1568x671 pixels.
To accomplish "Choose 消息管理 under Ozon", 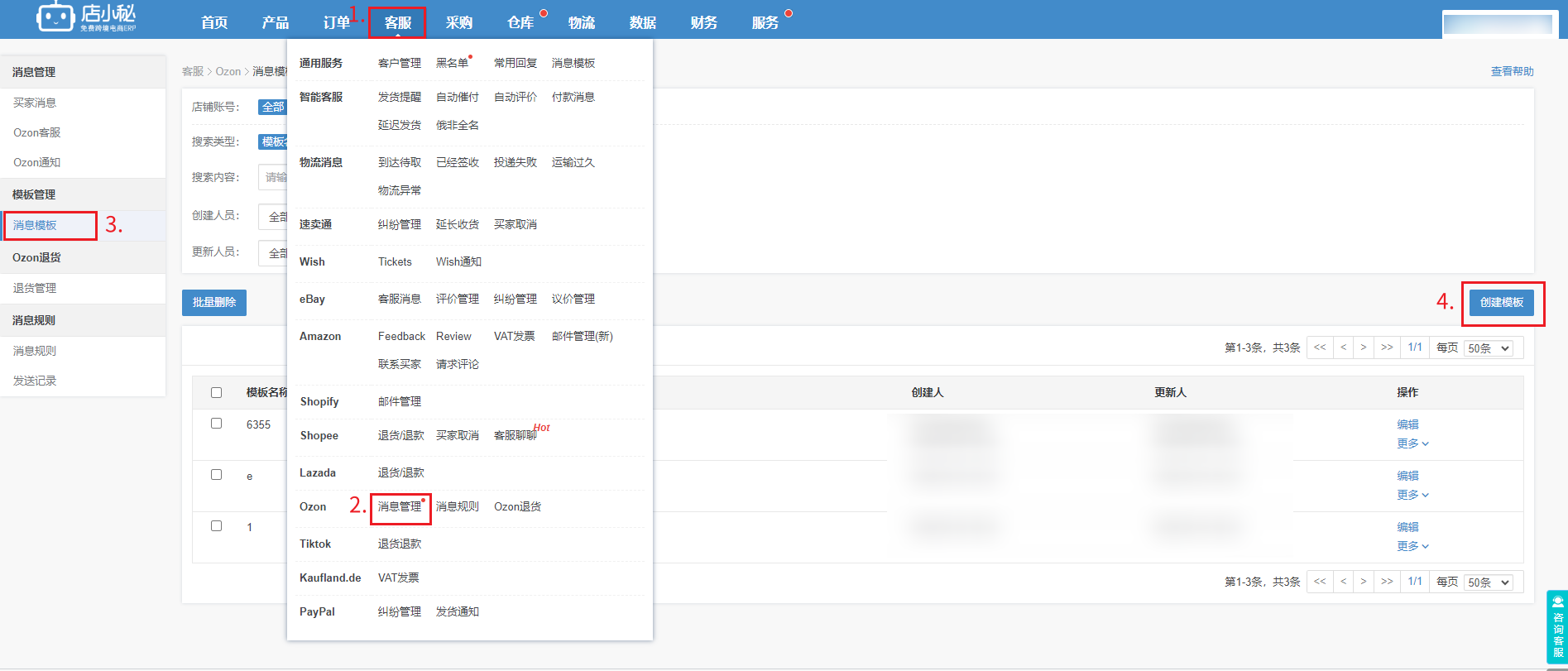I will [400, 506].
